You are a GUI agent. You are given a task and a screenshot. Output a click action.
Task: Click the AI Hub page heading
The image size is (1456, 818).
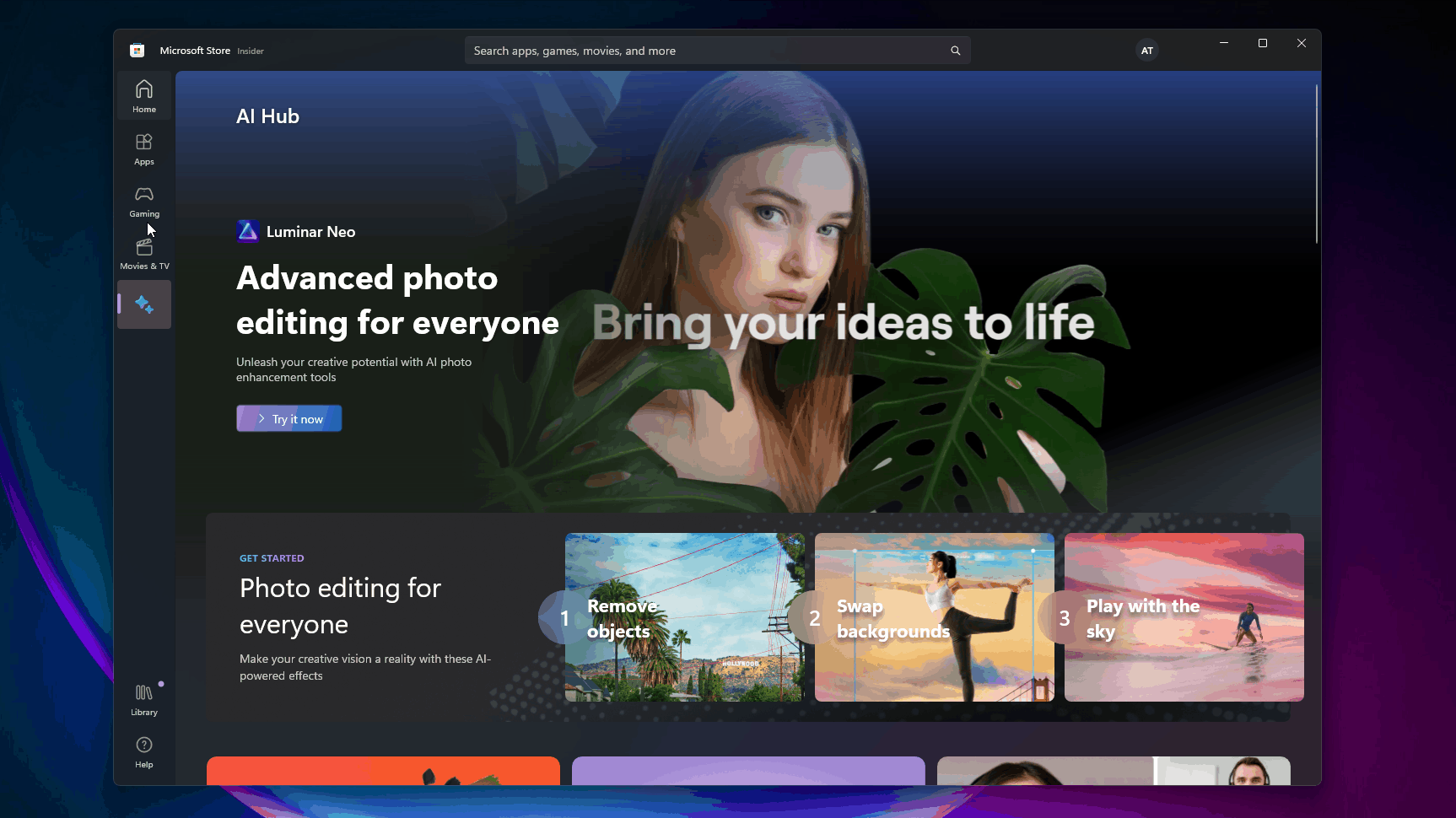click(267, 116)
